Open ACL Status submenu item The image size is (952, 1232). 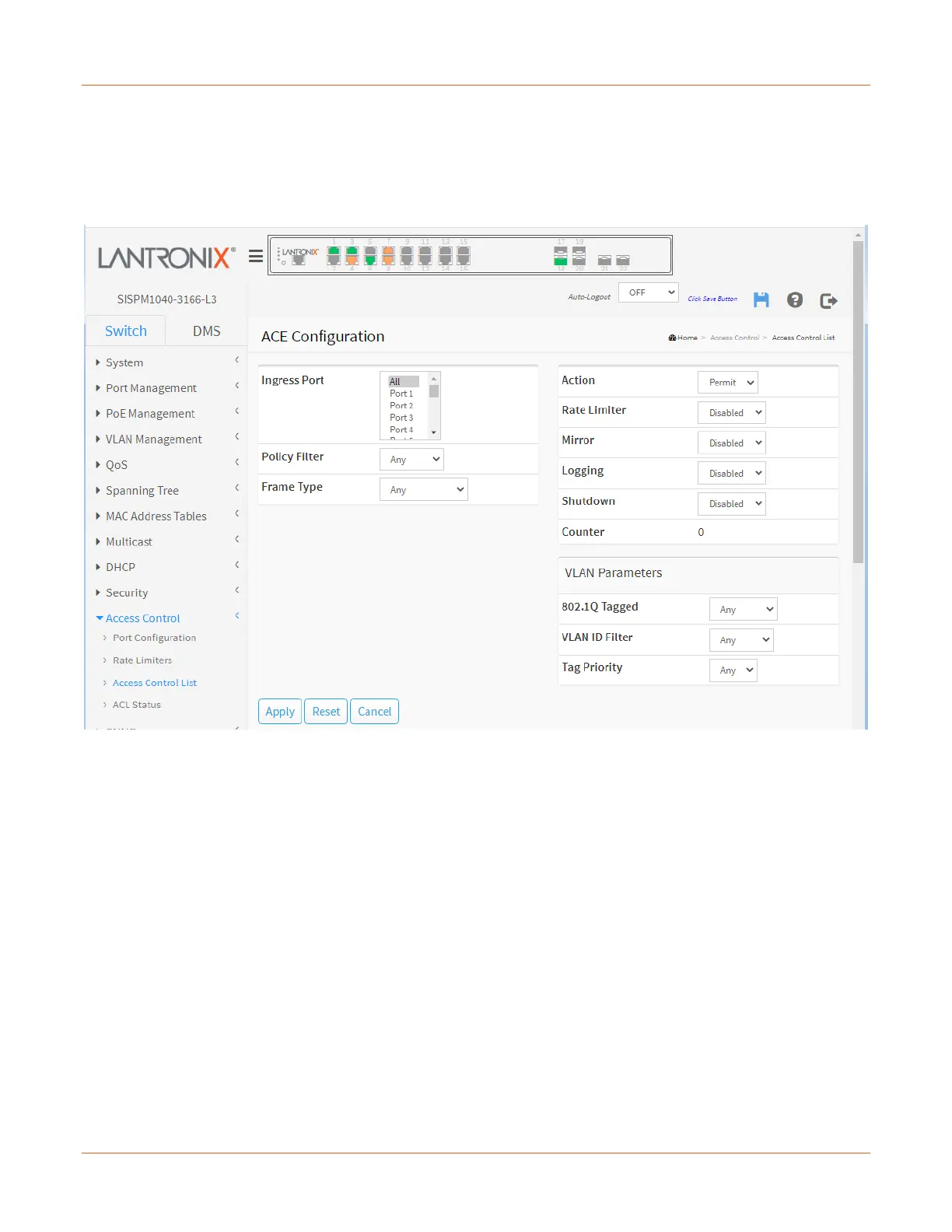click(137, 705)
